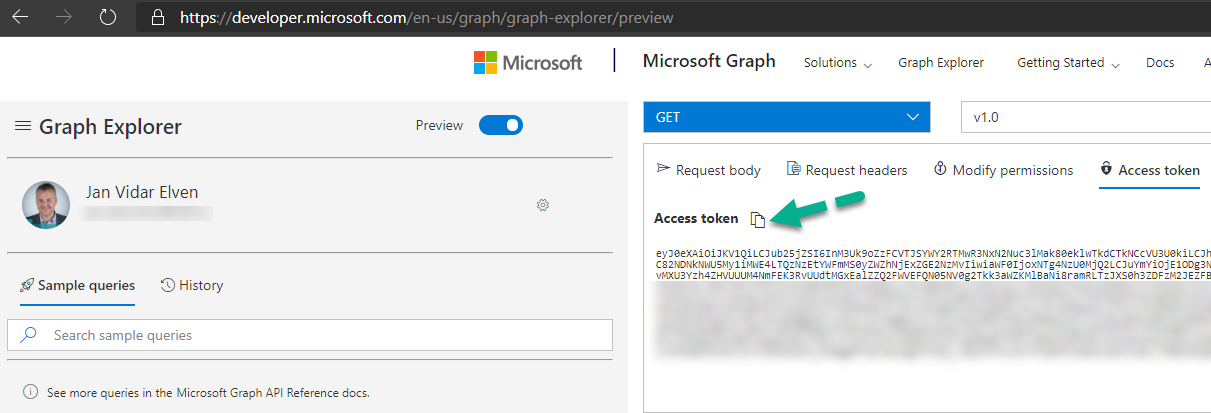1211x413 pixels.
Task: Open Graph Explorer navigation link
Action: point(941,63)
